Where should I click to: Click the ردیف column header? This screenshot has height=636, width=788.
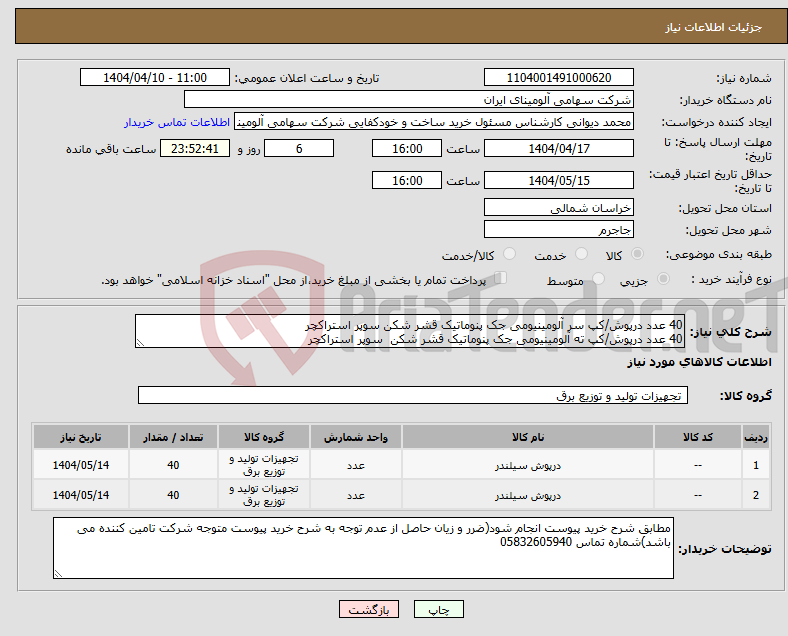[x=755, y=437]
